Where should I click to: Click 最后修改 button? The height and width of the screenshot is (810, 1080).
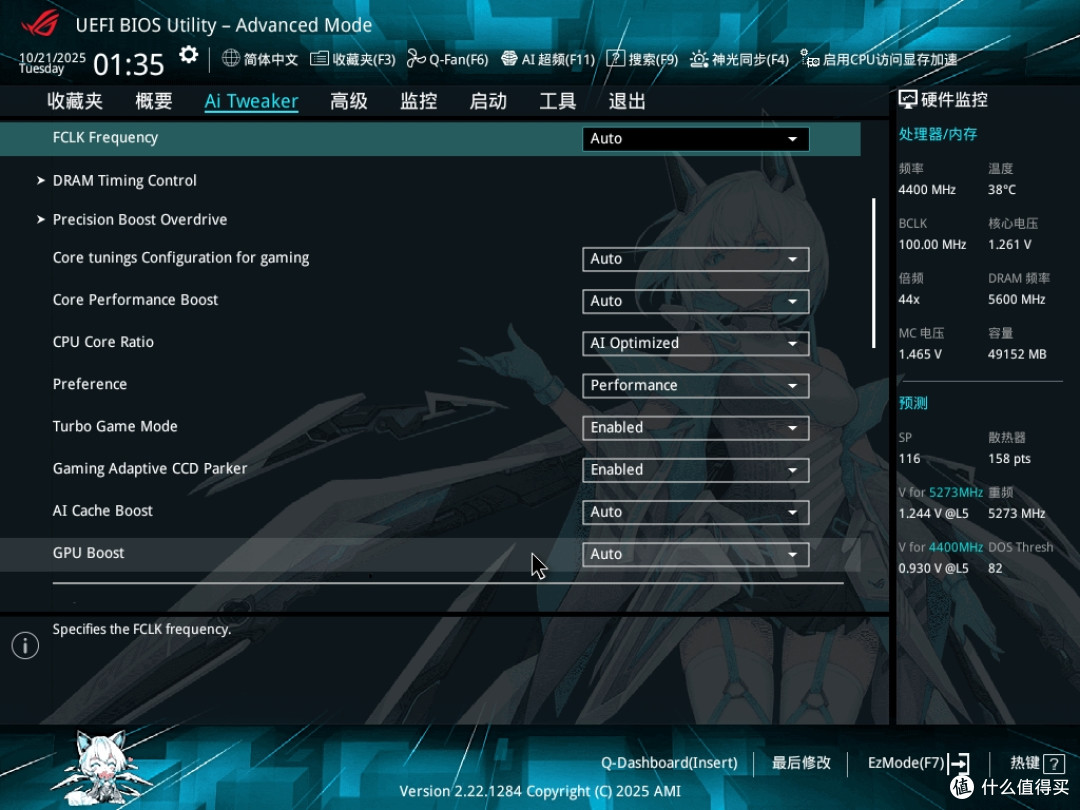[801, 763]
